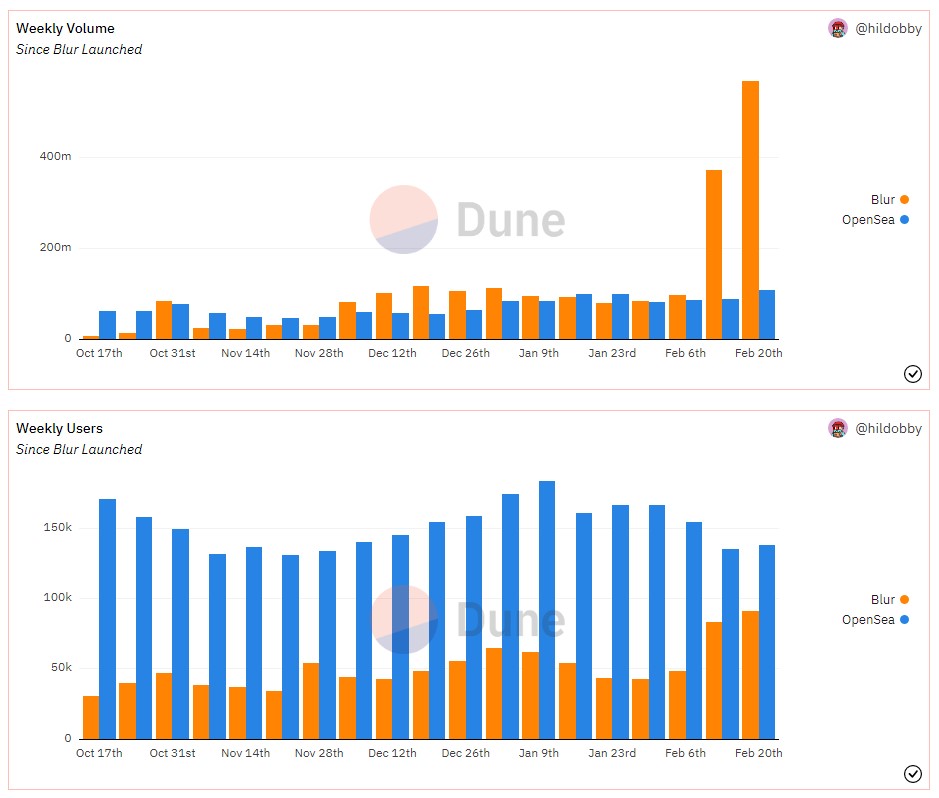Select the first blue OpenSea bar in Weekly Users
Image resolution: width=939 pixels, height=798 pixels.
tap(107, 619)
